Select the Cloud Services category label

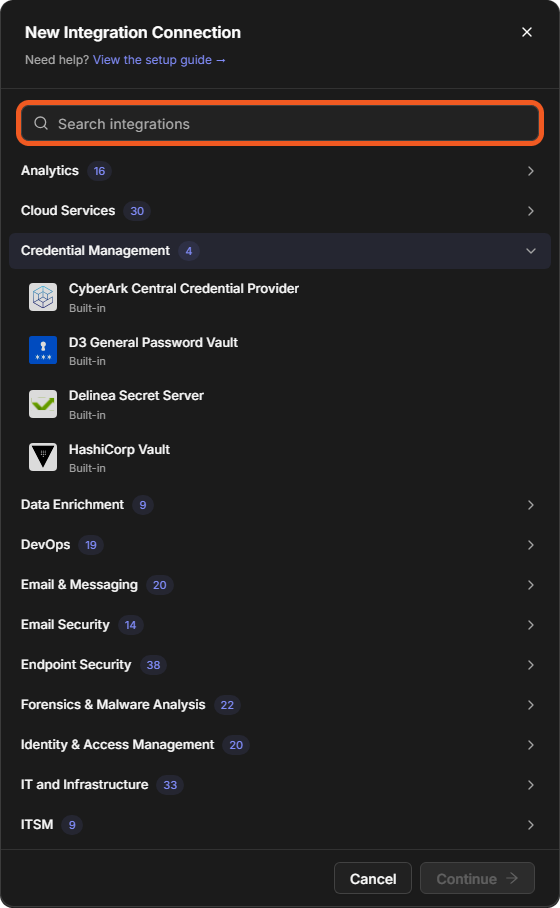tap(68, 211)
